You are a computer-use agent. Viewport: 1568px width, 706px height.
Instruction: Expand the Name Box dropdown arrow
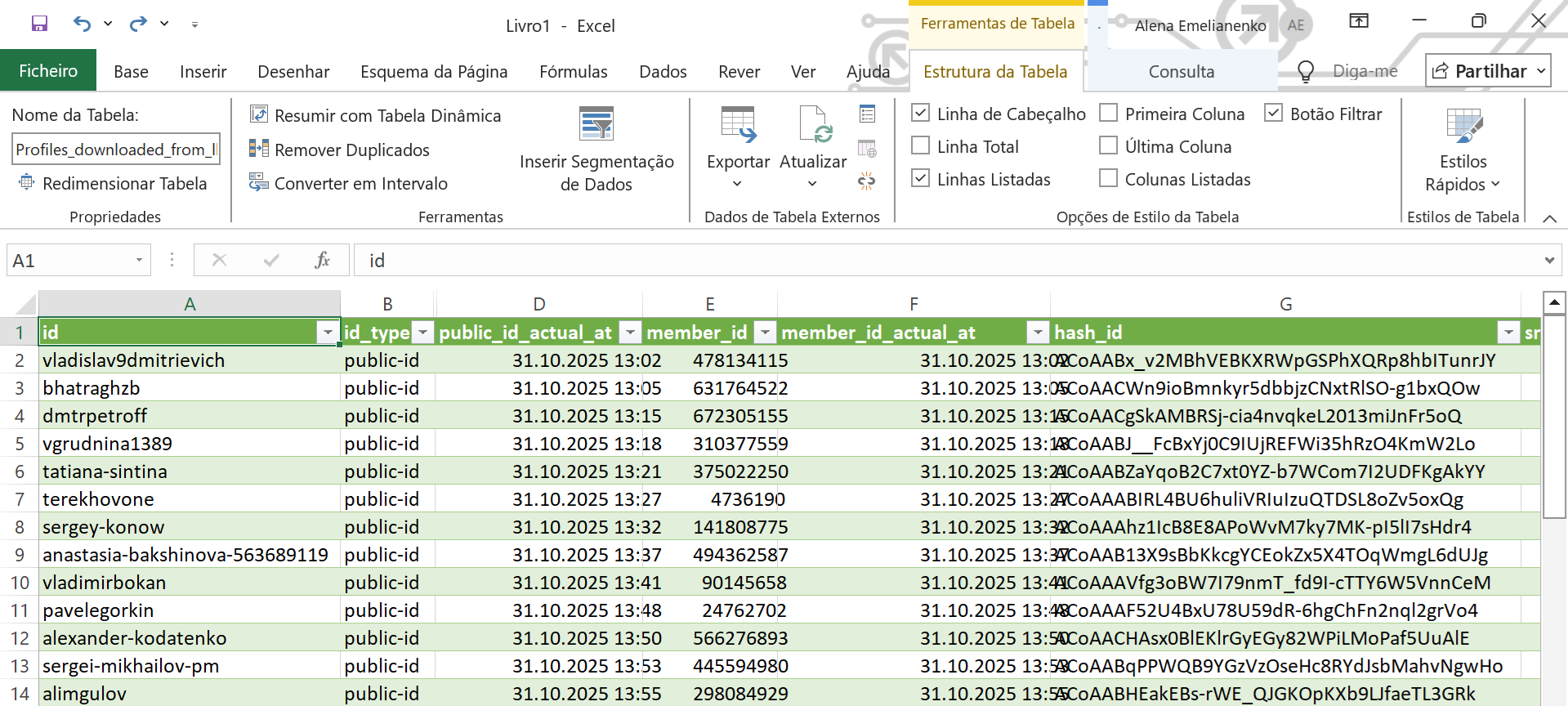click(139, 260)
